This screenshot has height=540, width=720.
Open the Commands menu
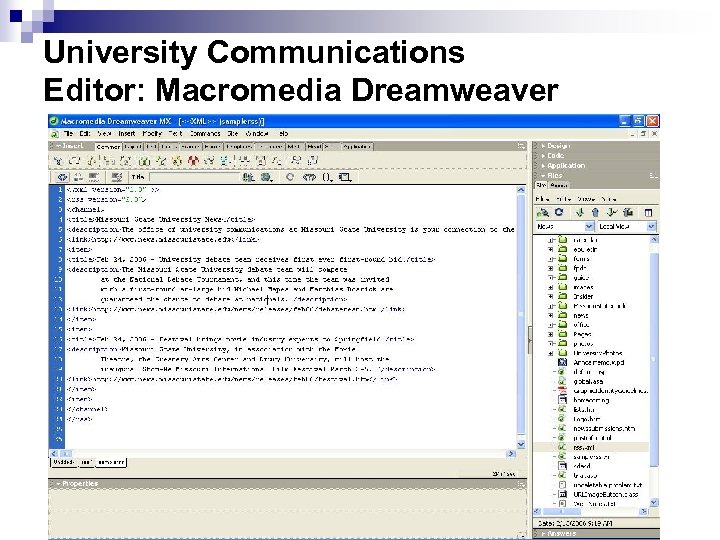click(205, 134)
